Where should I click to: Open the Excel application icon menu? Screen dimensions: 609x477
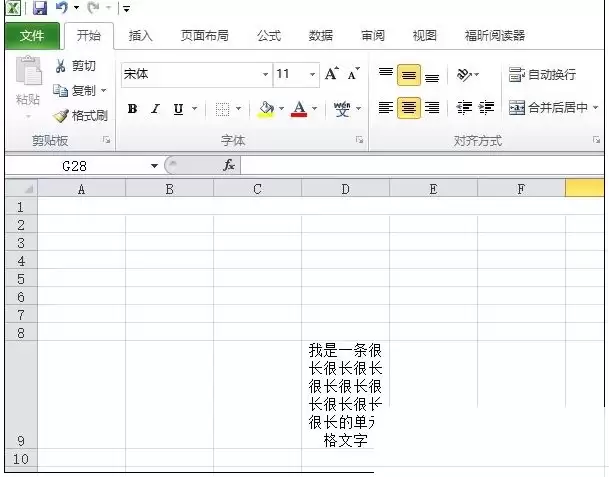click(13, 8)
